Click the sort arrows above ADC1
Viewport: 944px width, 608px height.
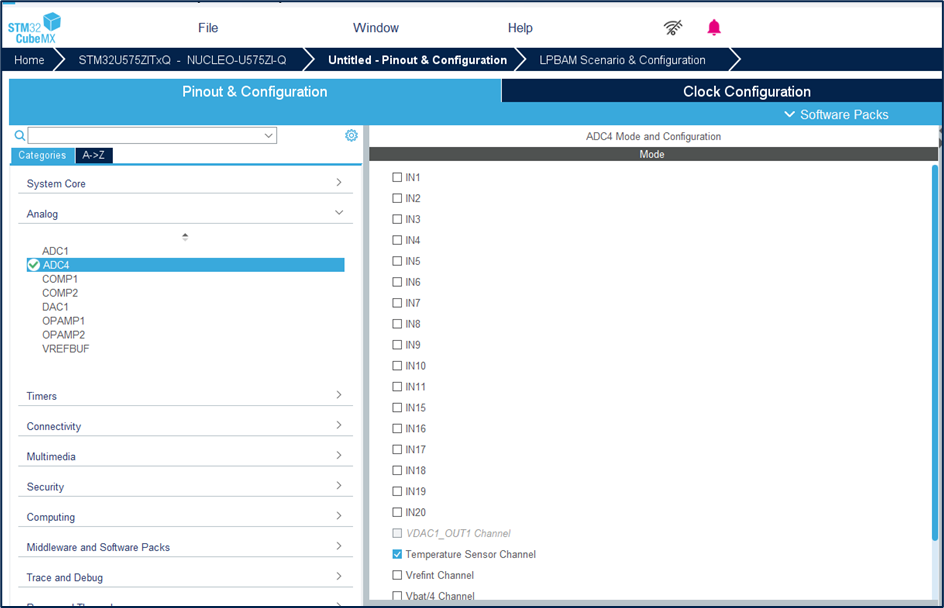pos(185,237)
